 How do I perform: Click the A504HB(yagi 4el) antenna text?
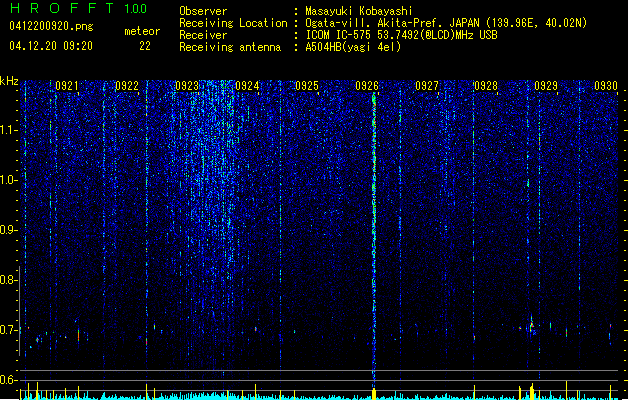(353, 47)
